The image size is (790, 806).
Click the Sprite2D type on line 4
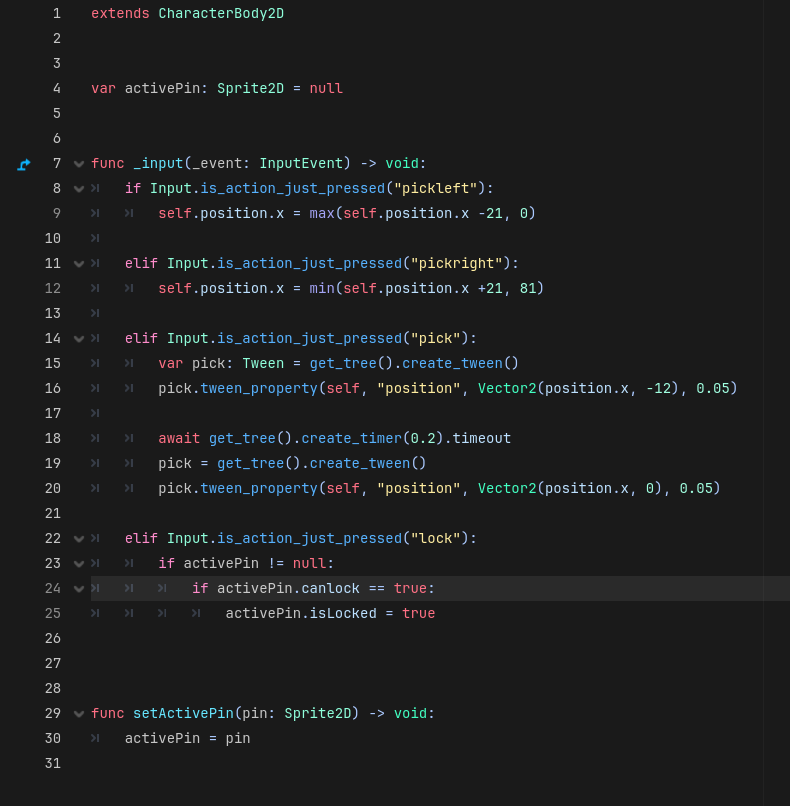250,89
